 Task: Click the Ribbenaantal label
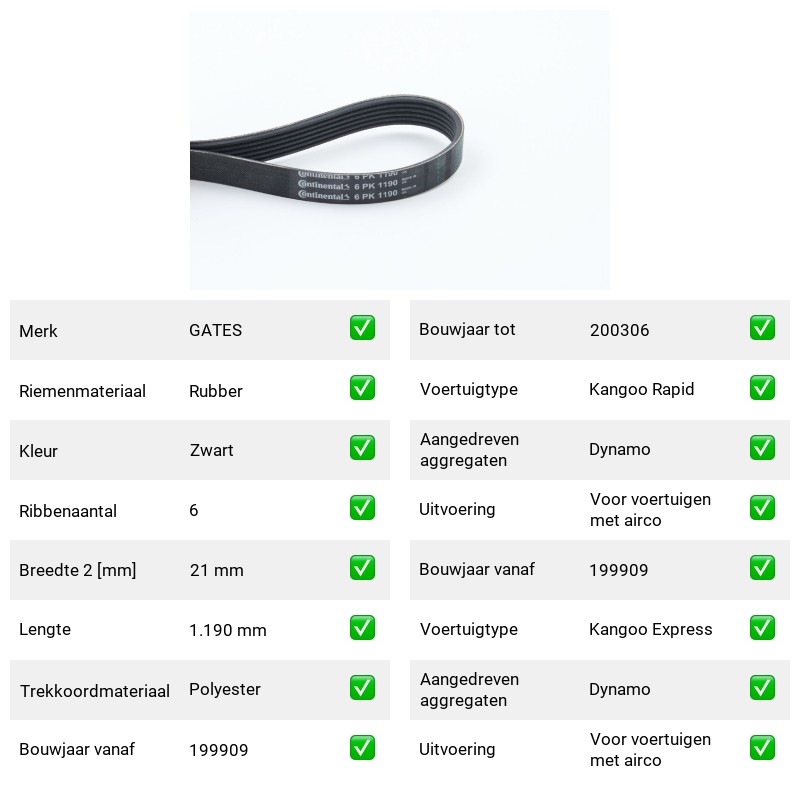click(x=68, y=511)
